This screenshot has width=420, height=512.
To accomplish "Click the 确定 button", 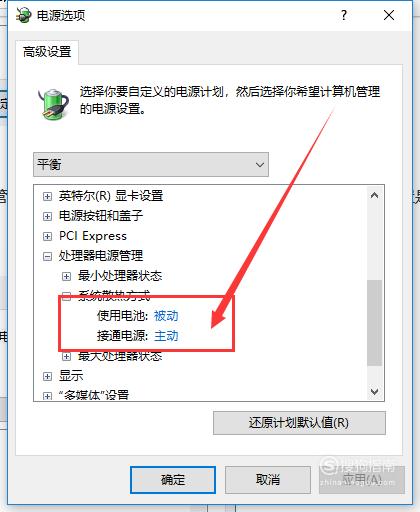I will pos(173,480).
